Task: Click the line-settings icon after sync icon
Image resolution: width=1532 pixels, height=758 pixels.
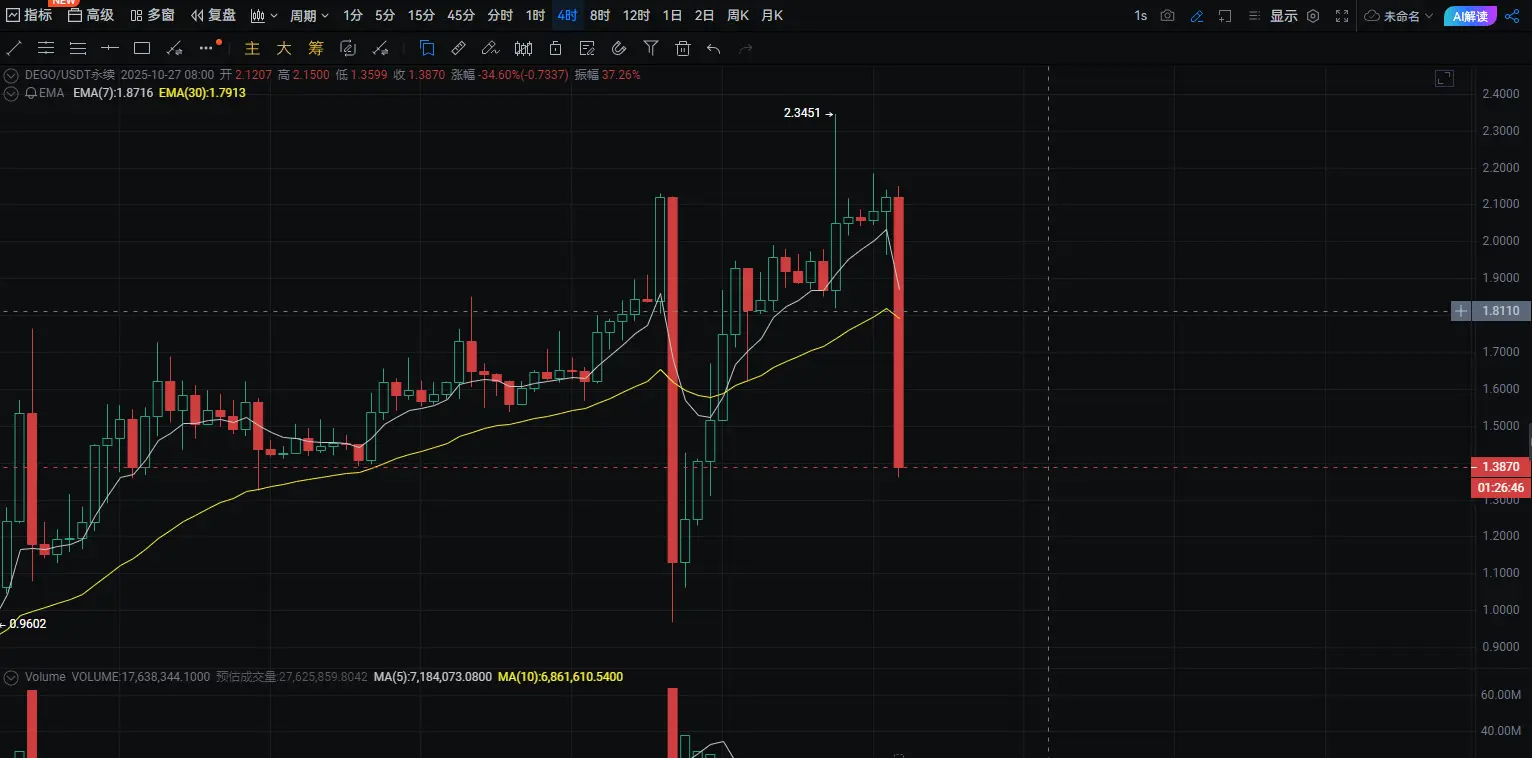Action: (380, 47)
